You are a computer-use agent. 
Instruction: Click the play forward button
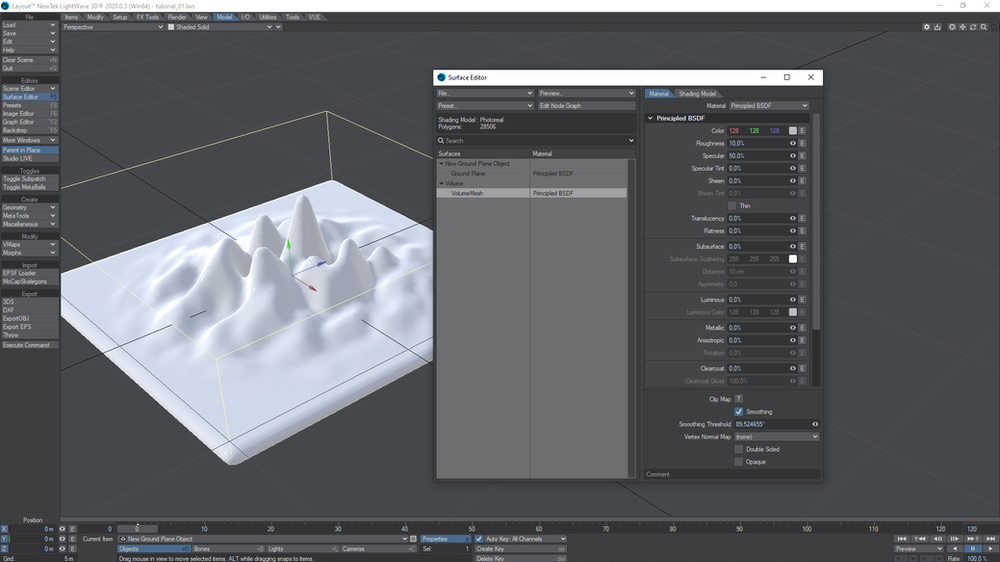point(990,549)
